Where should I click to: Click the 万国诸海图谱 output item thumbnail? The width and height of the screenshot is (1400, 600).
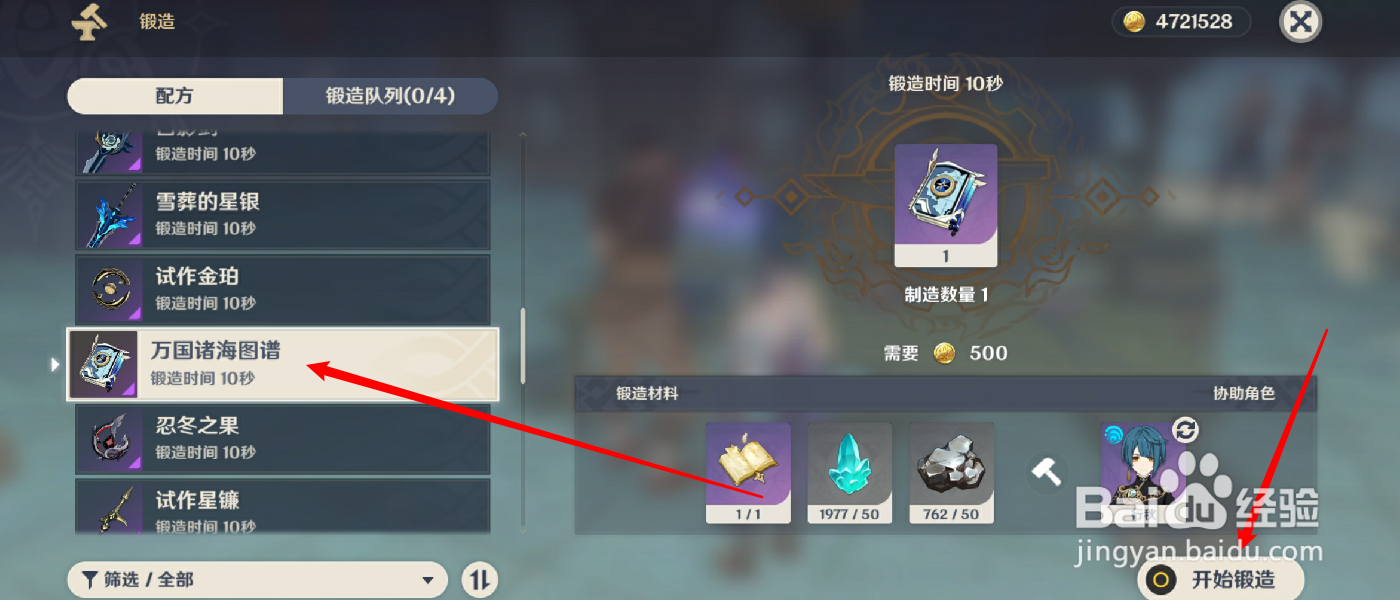(946, 205)
